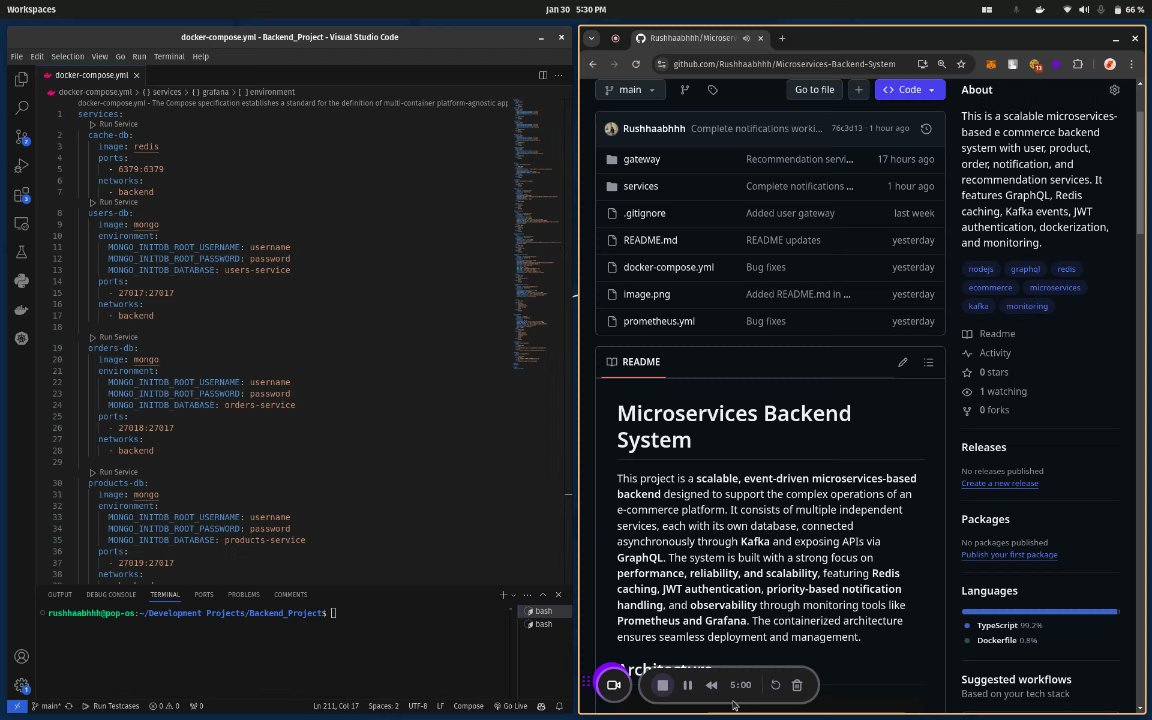Add a new terminal with plus icon
This screenshot has width=1152, height=720.
[x=503, y=594]
